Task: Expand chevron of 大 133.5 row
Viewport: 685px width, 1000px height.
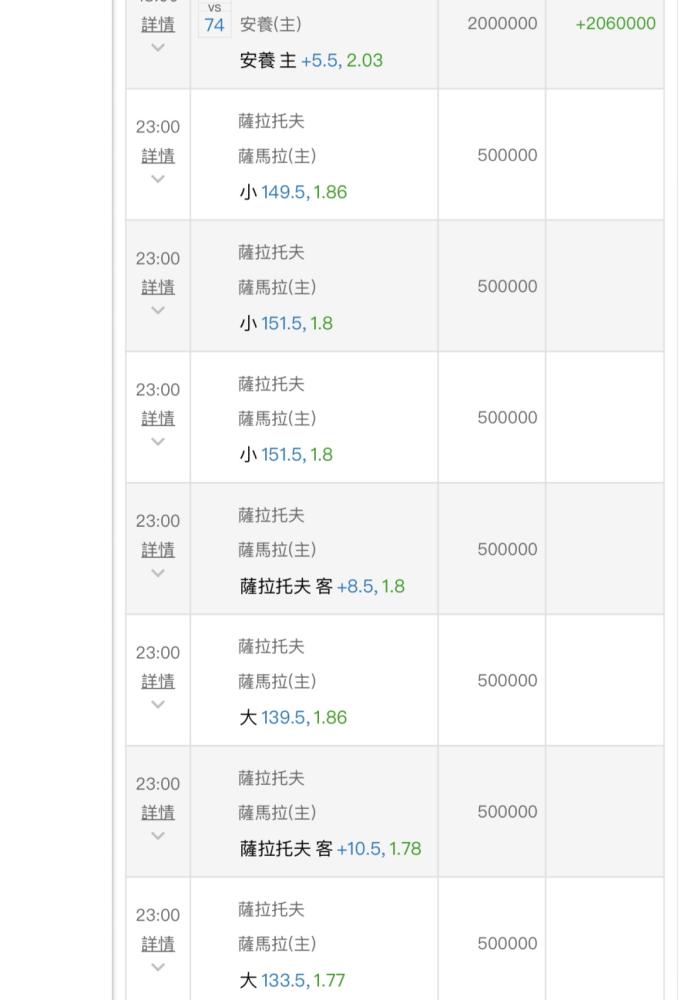Action: pos(158,967)
